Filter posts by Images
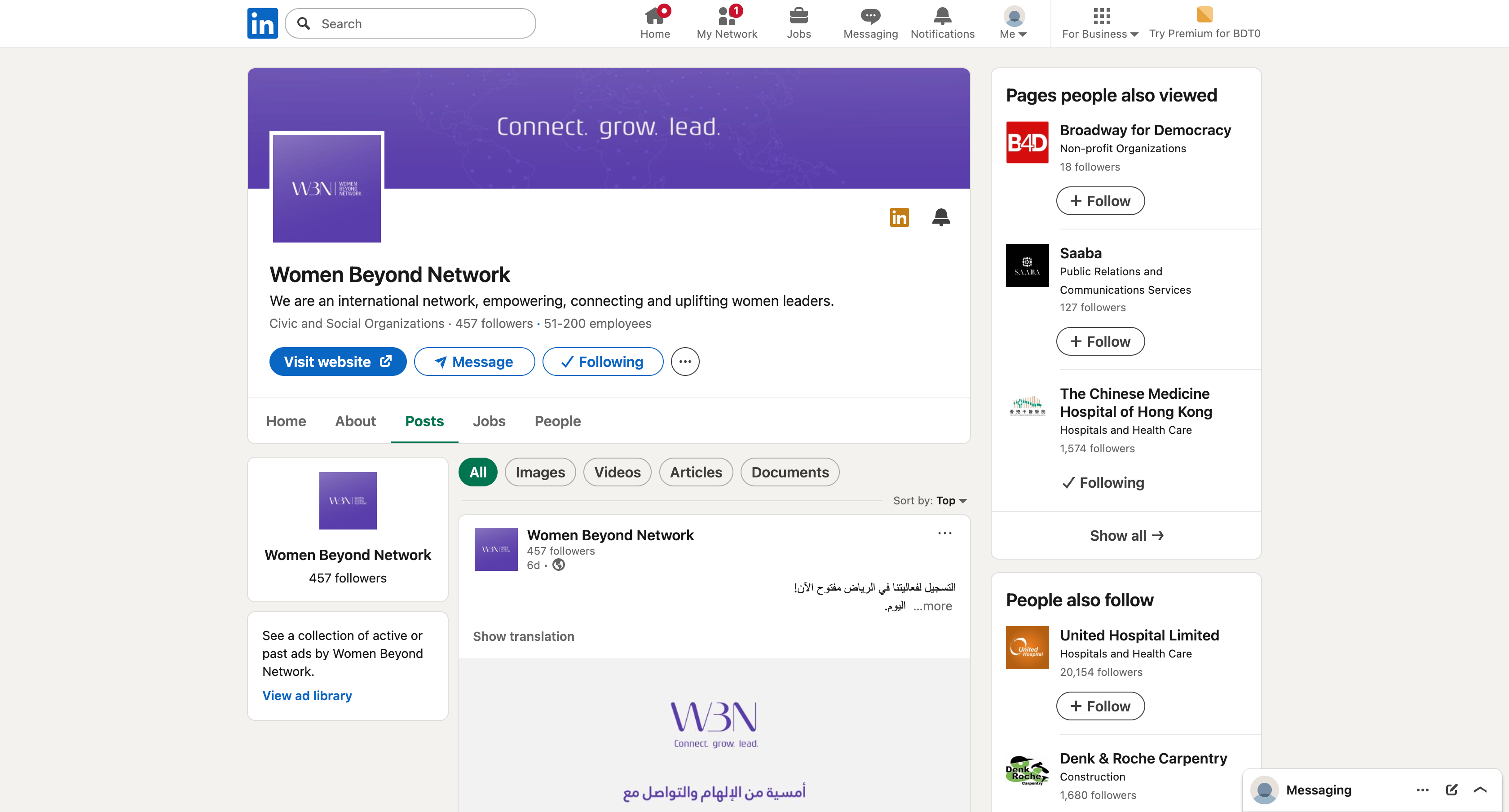Screen dimensions: 1509x812 [540, 472]
